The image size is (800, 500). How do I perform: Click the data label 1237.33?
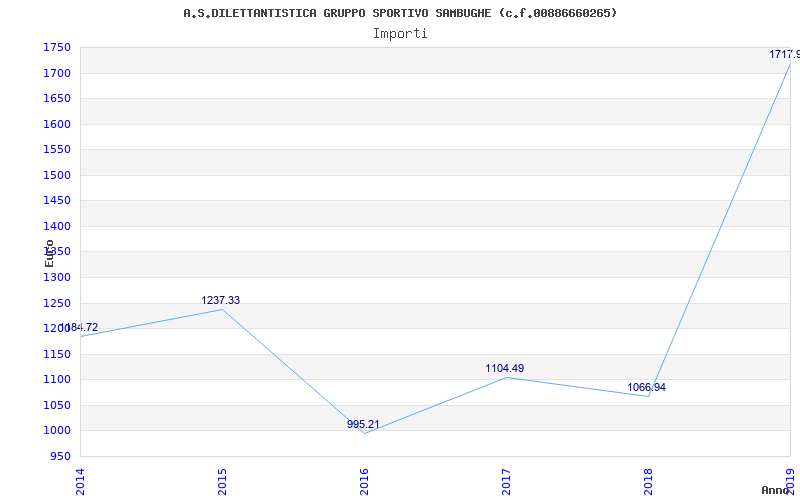(x=220, y=301)
